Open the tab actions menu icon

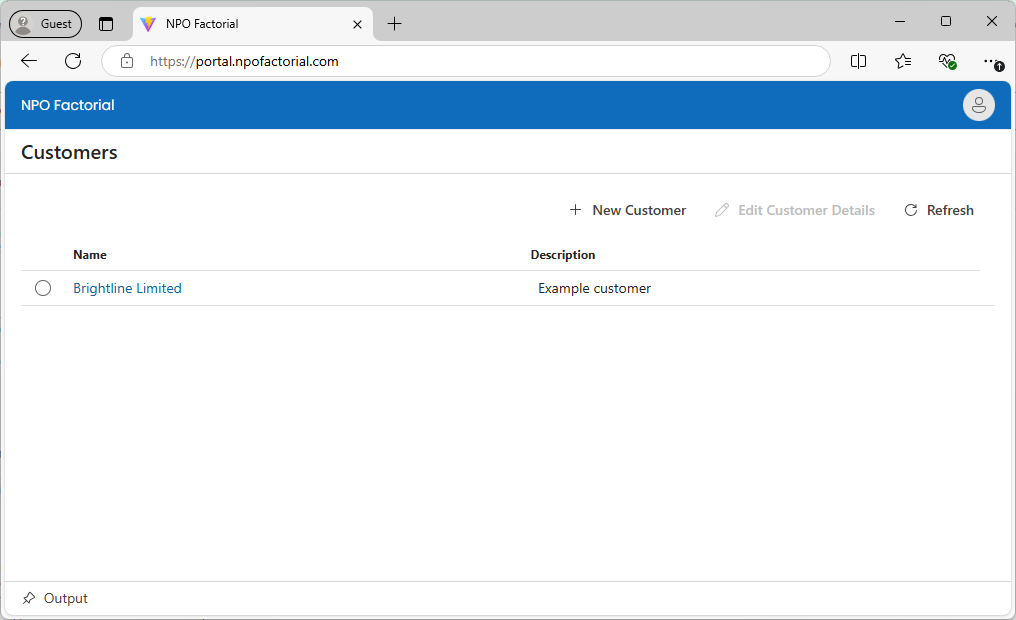coord(106,24)
